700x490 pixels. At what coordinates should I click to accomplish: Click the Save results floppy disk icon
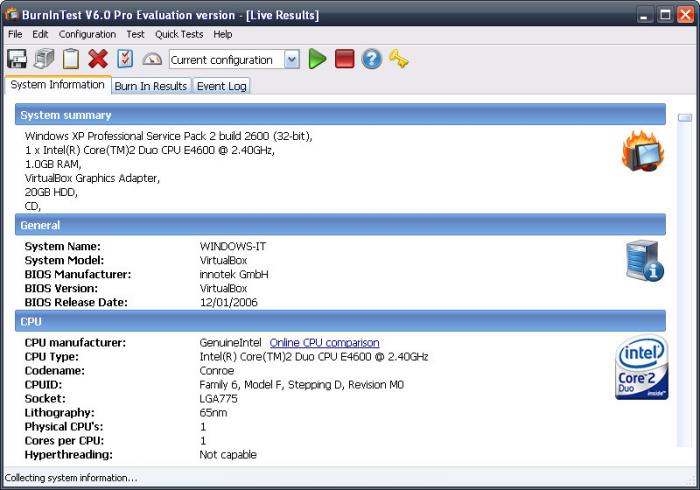click(x=17, y=59)
